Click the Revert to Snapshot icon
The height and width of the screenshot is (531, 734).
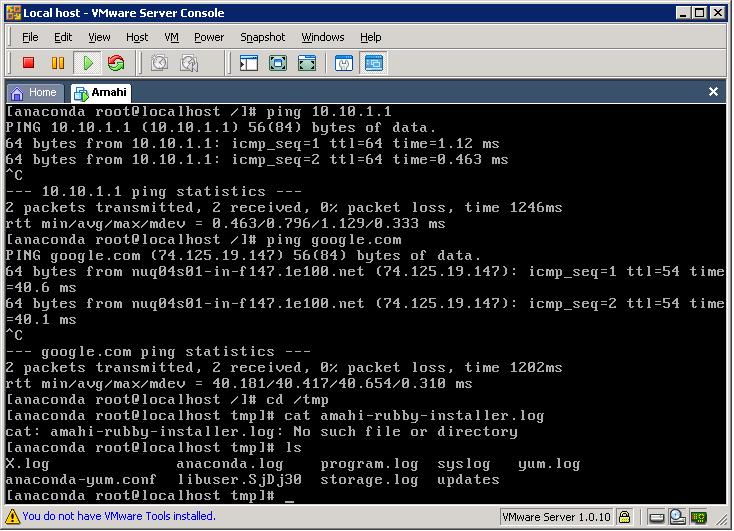coord(189,63)
